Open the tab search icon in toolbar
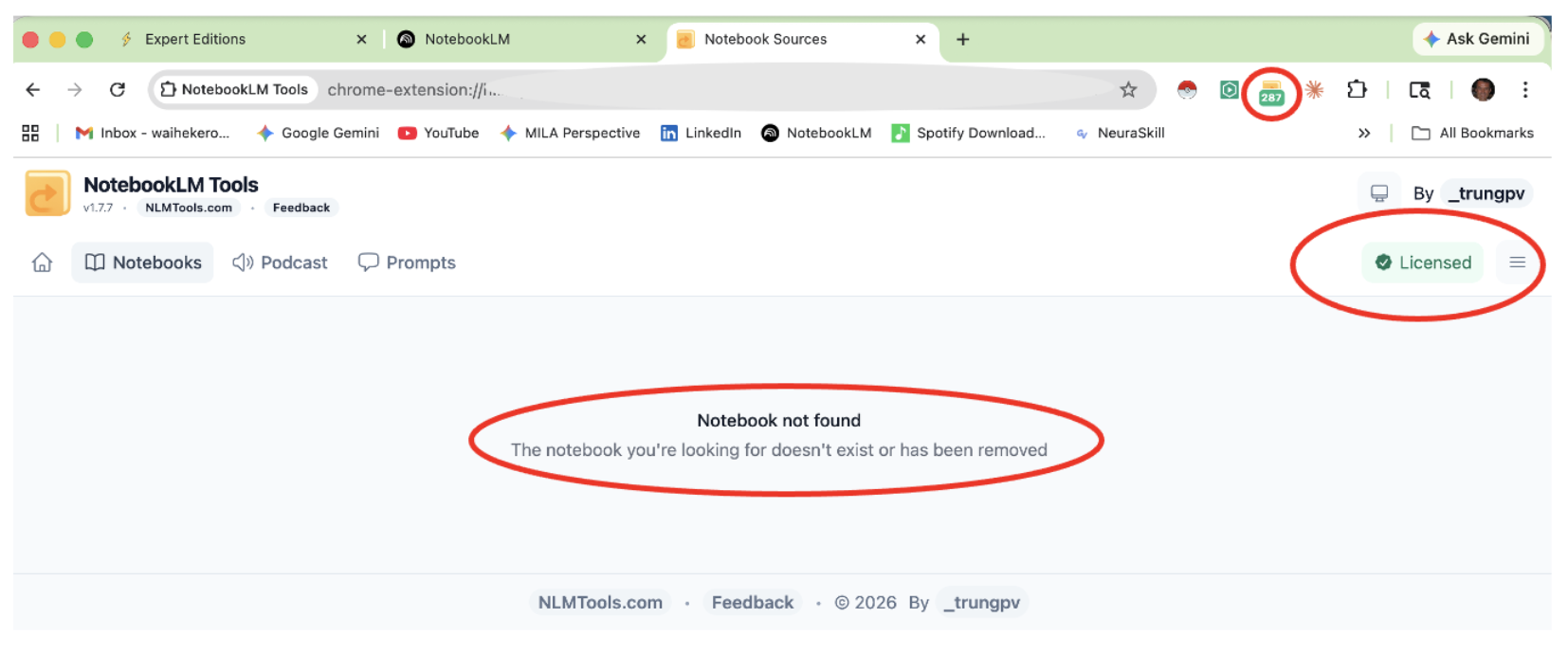The image size is (1568, 654). coord(1419,90)
